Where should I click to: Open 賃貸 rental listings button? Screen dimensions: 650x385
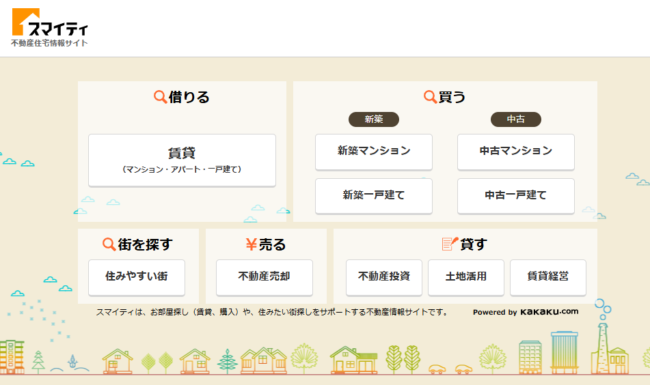(182, 160)
